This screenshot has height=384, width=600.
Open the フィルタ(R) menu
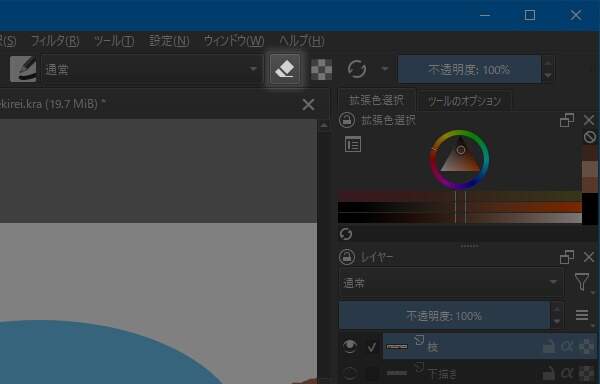tap(55, 41)
